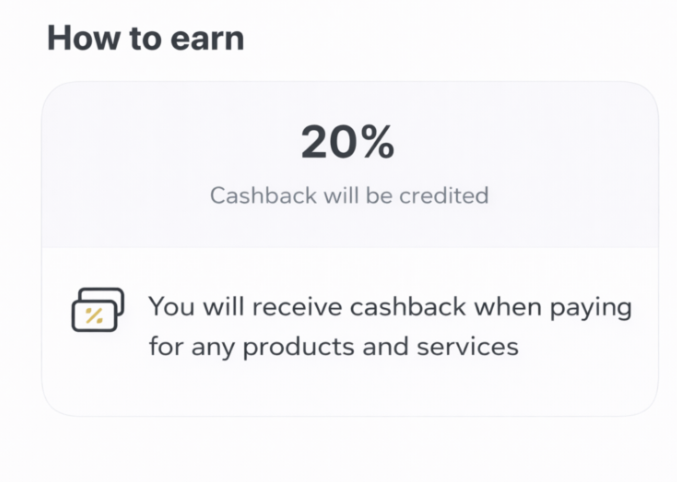Click "You will receive cashback when paying" line

pos(390,306)
